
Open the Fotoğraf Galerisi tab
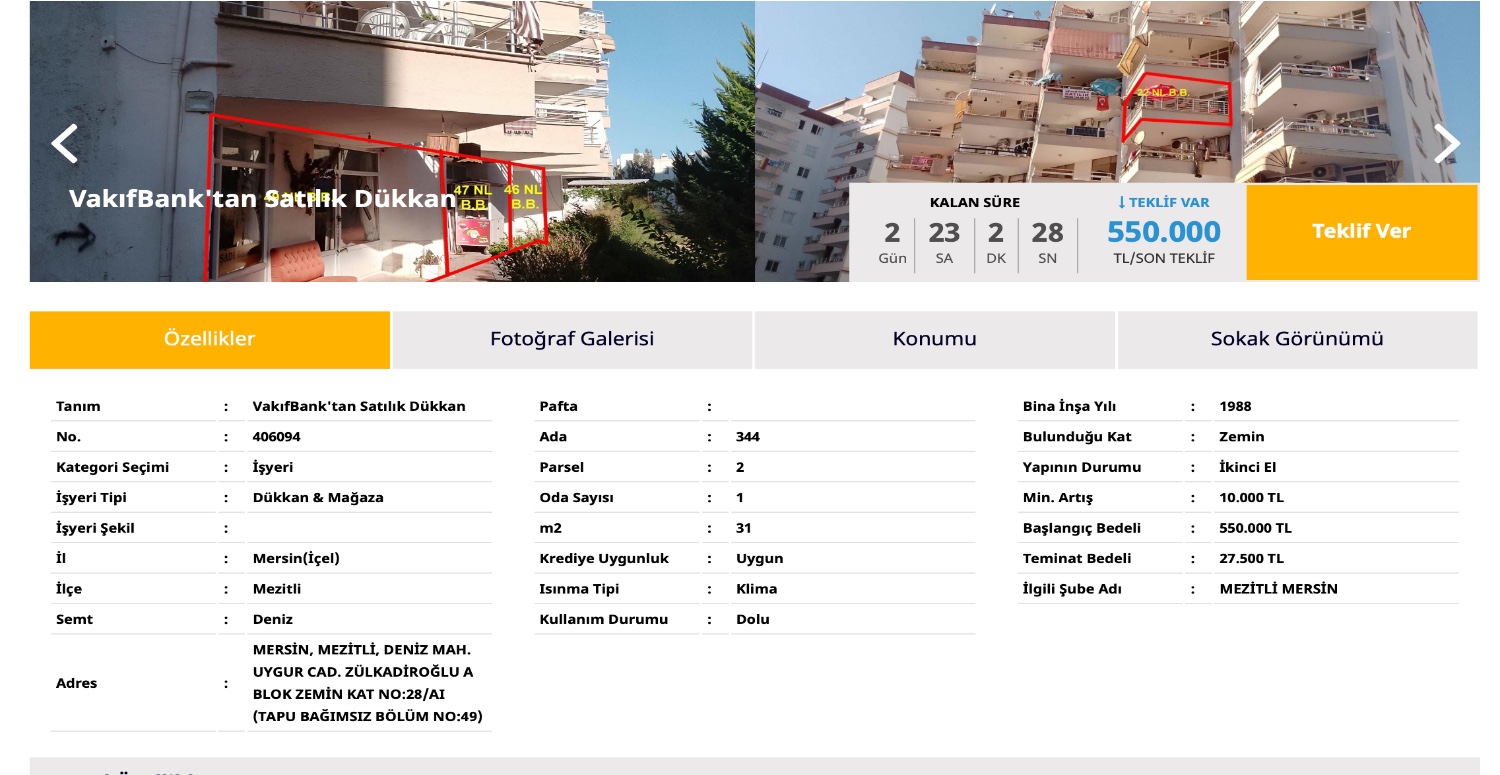[572, 339]
